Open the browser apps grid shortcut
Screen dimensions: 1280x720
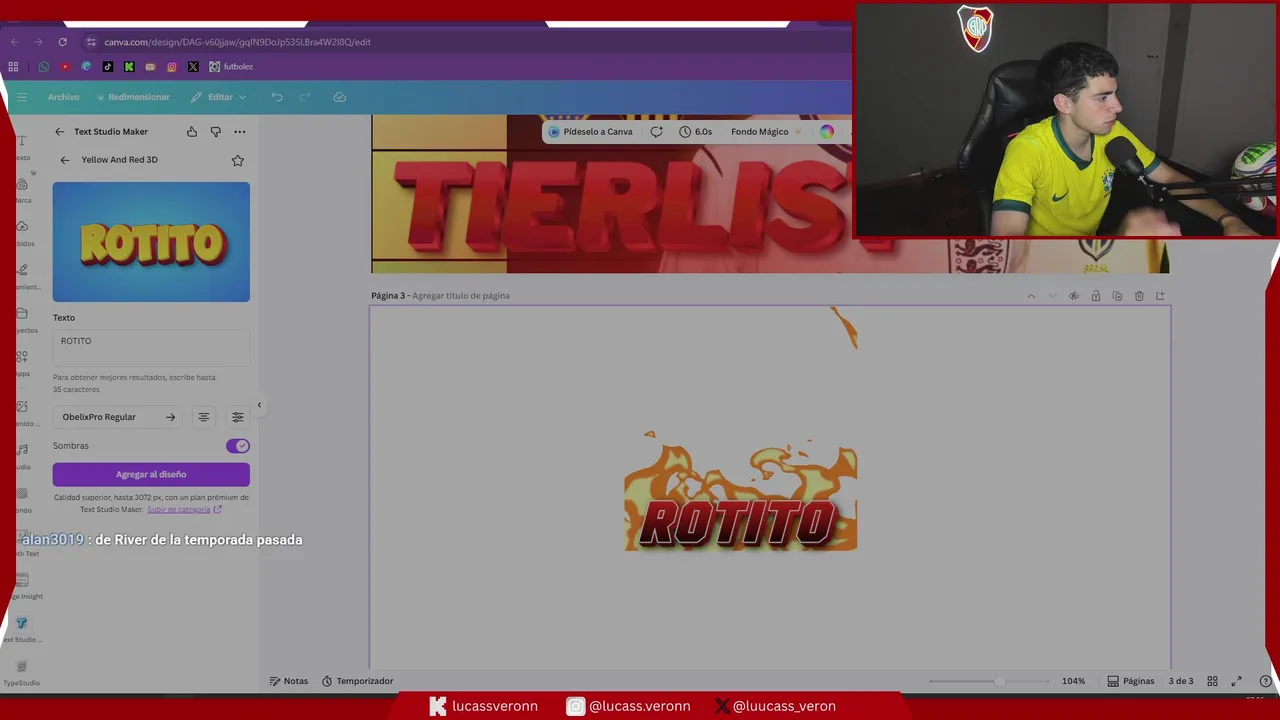click(x=13, y=67)
